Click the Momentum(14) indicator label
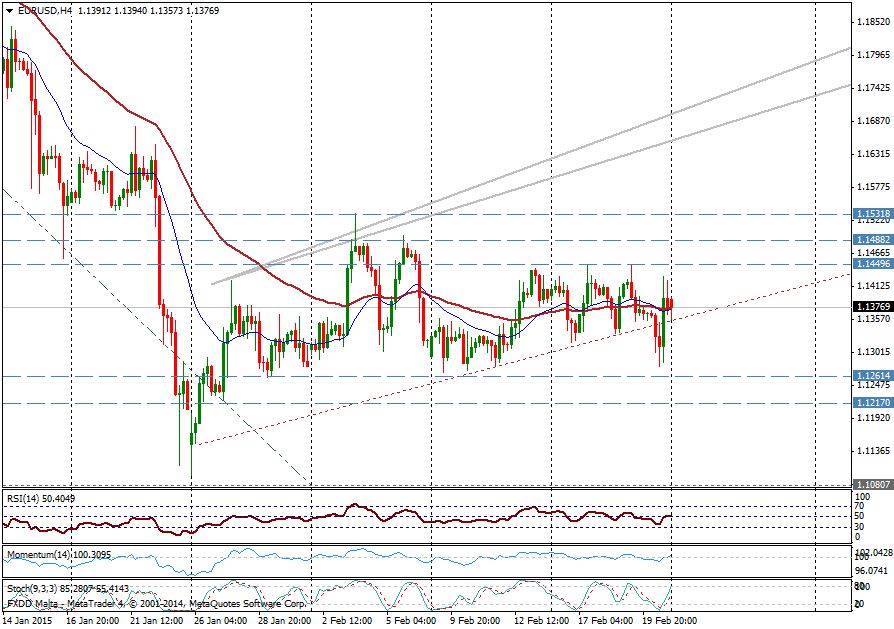 pos(38,553)
